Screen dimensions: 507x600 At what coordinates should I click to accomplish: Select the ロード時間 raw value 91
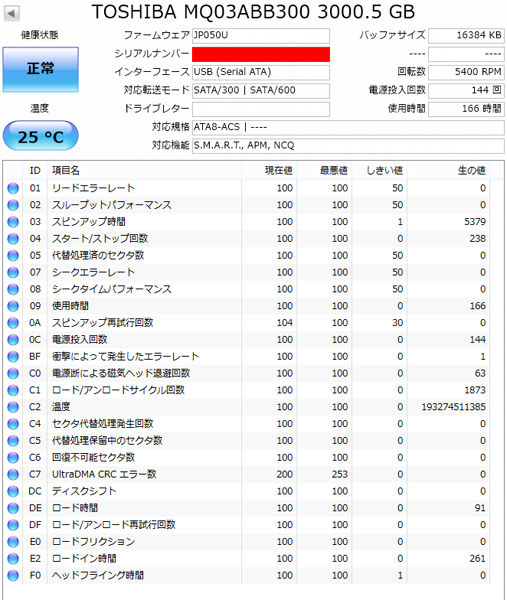click(x=480, y=508)
